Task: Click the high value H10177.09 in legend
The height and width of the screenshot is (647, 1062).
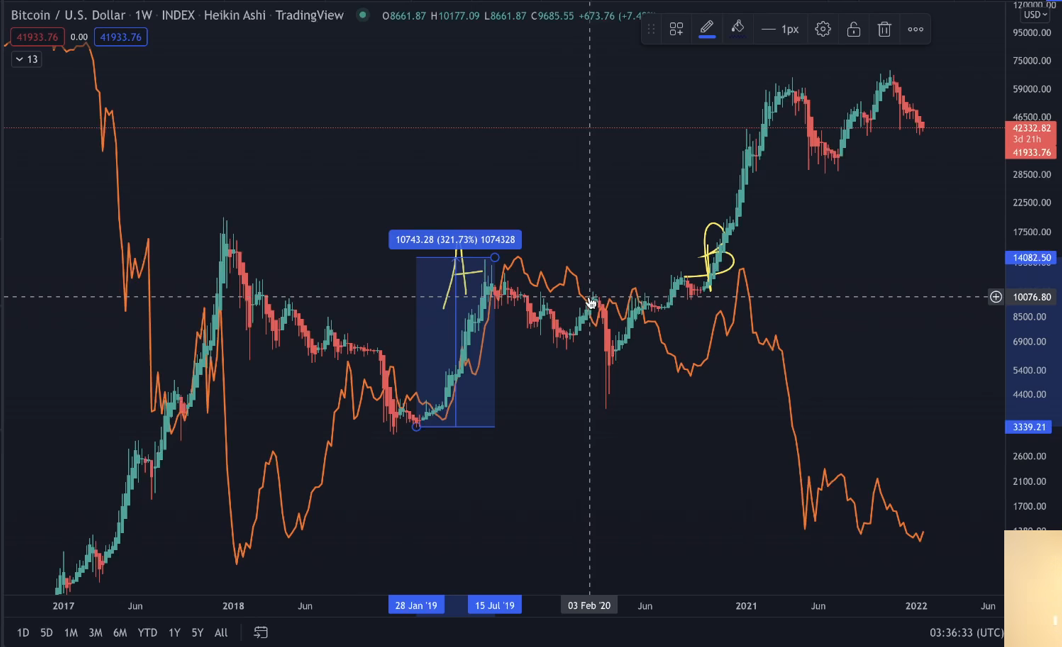Action: click(454, 15)
